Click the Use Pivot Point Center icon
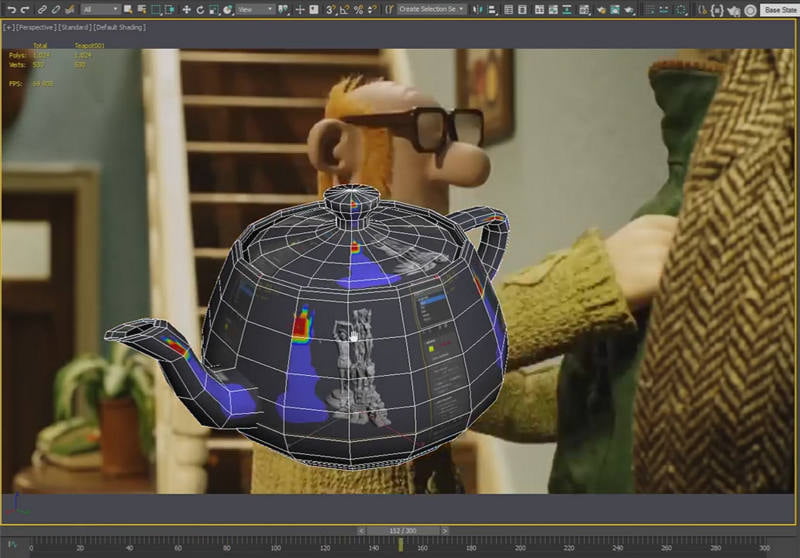The image size is (800, 558). [x=283, y=10]
